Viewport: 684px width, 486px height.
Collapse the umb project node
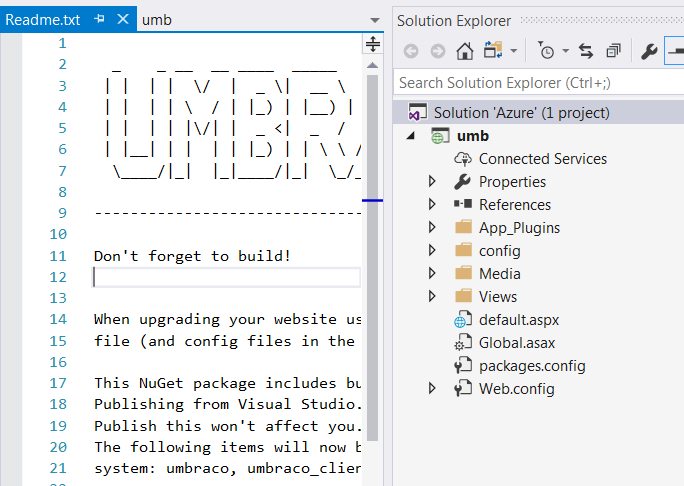(410, 136)
